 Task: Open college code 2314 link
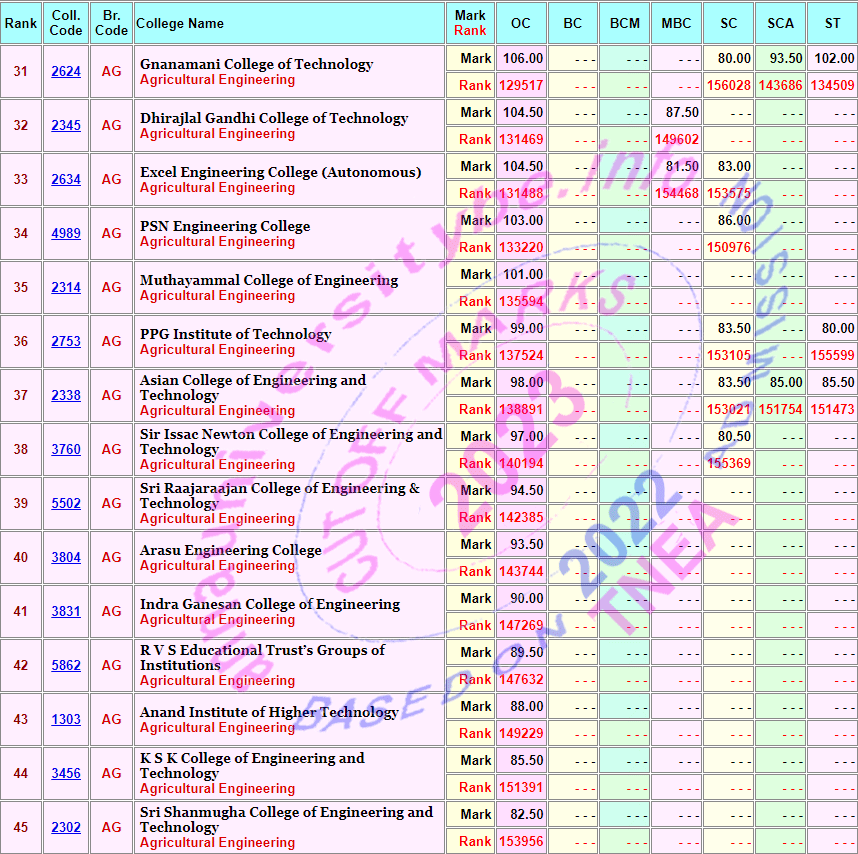click(x=66, y=288)
